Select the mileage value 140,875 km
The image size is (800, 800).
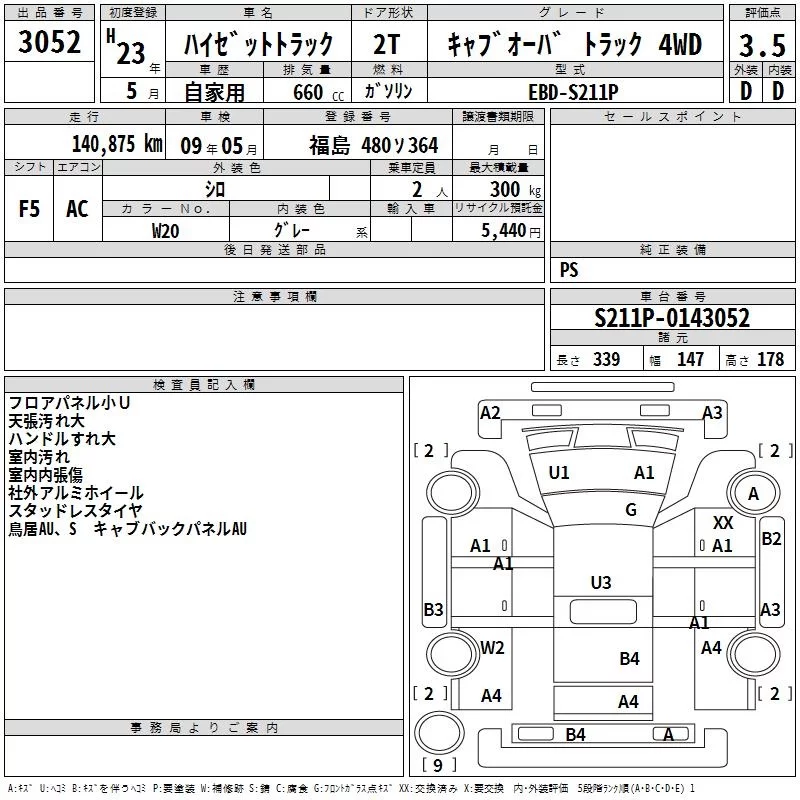117,144
